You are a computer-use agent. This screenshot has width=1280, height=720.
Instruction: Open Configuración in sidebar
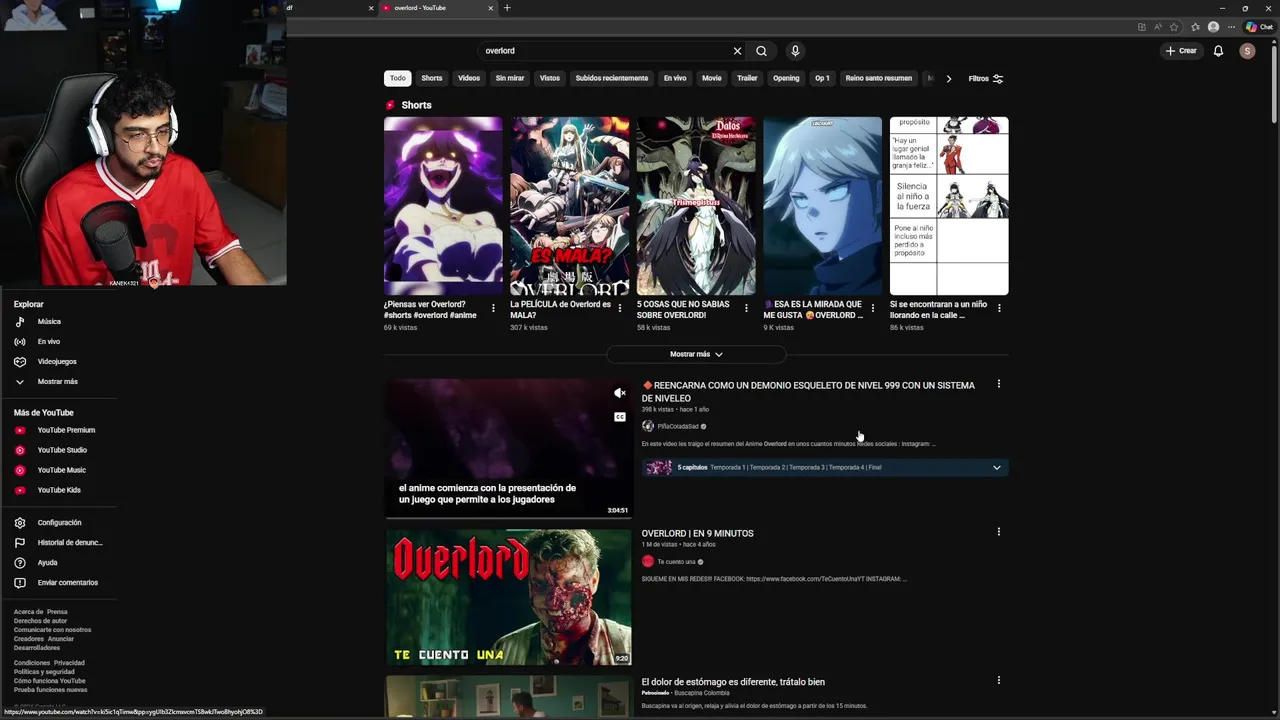coord(59,522)
